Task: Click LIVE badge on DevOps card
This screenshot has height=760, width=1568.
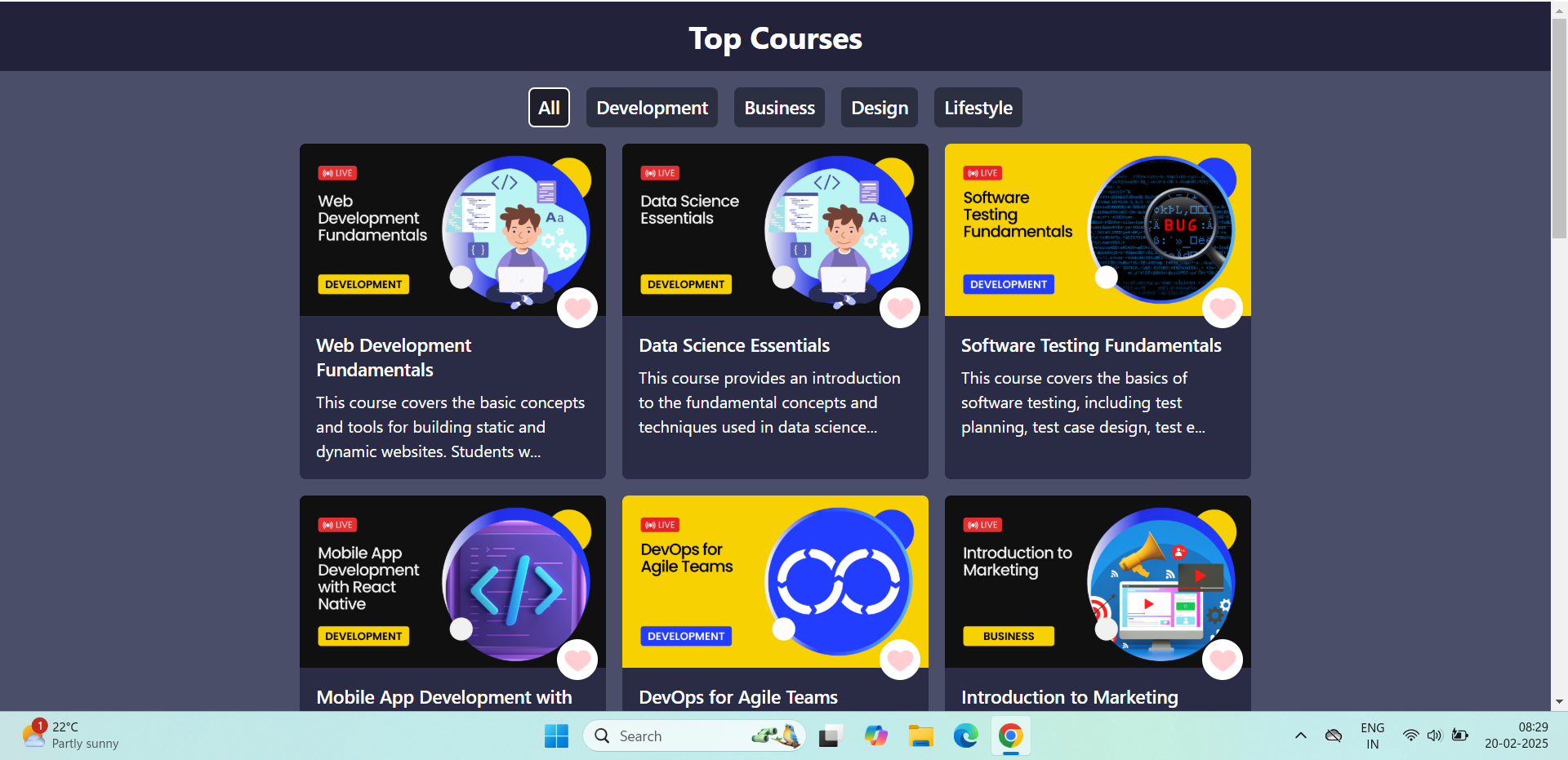Action: (660, 525)
